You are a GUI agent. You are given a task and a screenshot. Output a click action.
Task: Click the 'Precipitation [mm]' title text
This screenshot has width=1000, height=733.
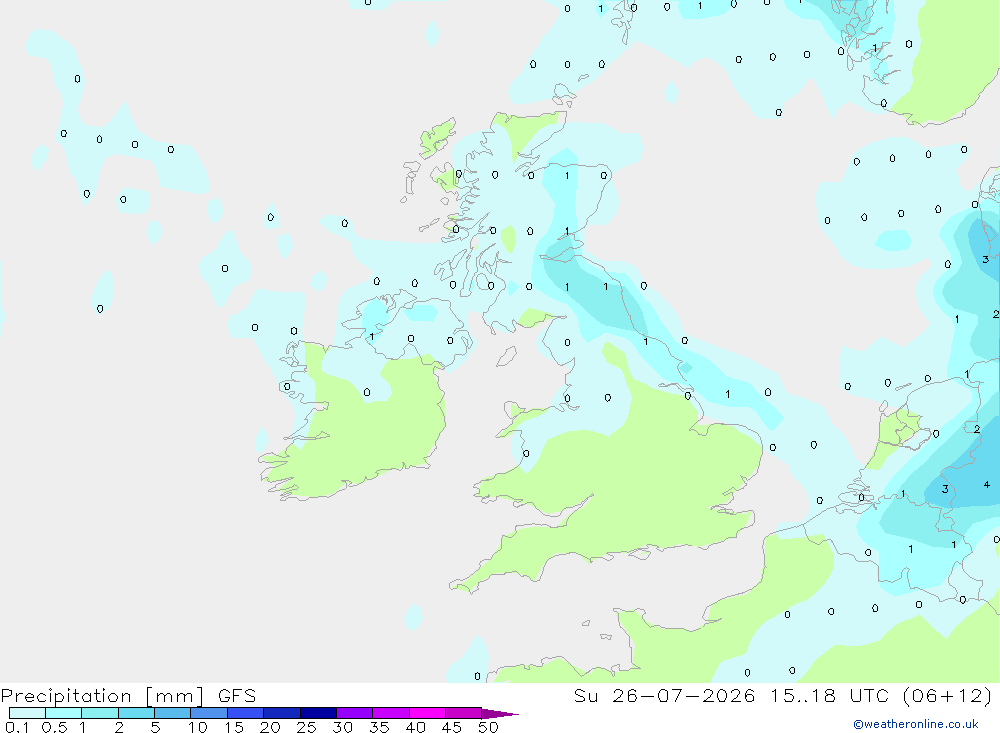[103, 696]
